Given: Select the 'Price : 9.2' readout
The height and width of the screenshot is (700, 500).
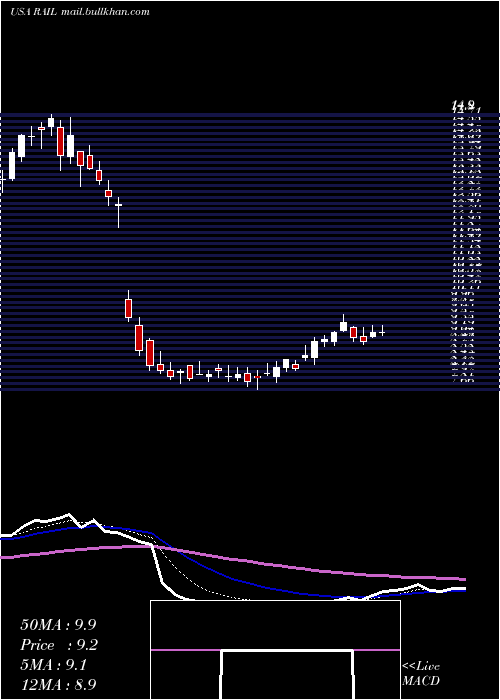Looking at the screenshot, I should (59, 645).
